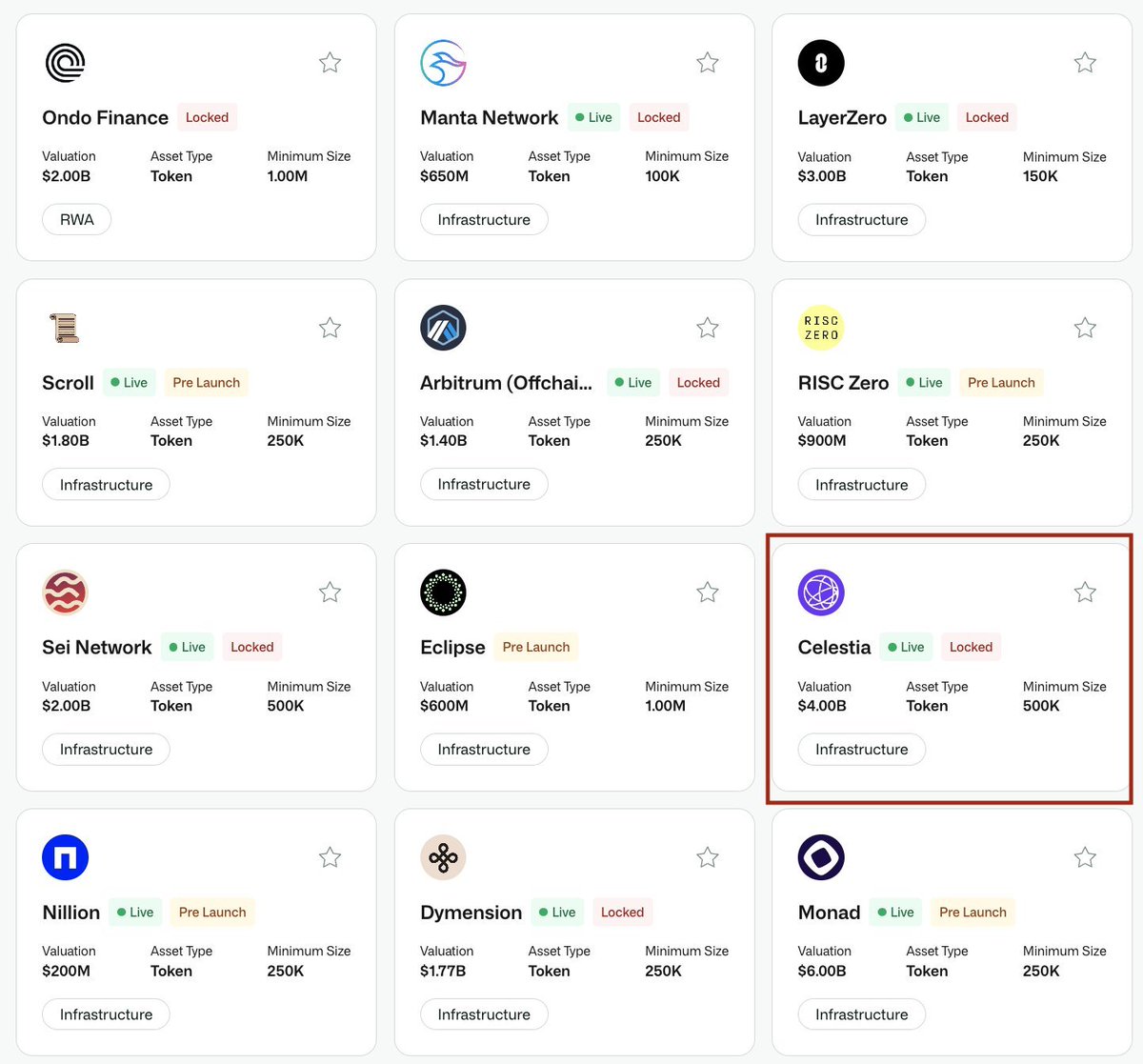Click the $200M valuation on Nillion

(66, 971)
